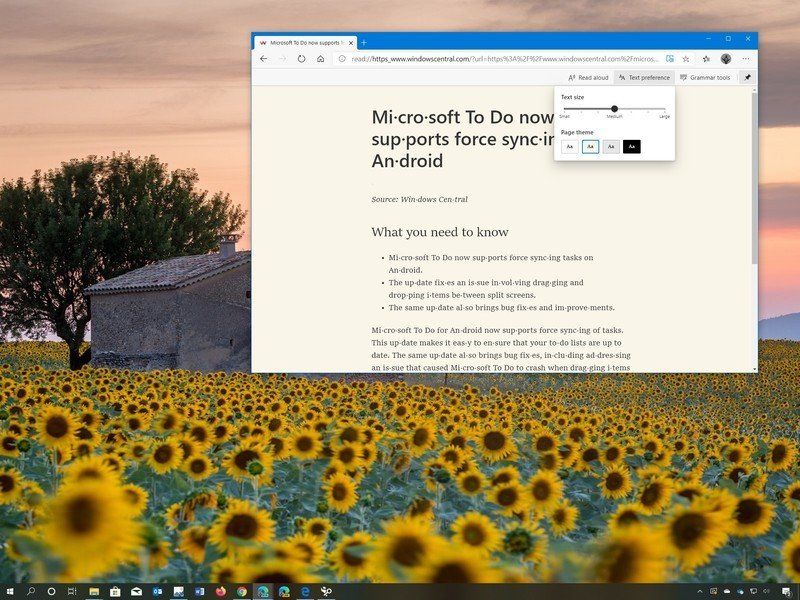Image resolution: width=800 pixels, height=600 pixels.
Task: Start Read aloud
Action: coord(588,78)
